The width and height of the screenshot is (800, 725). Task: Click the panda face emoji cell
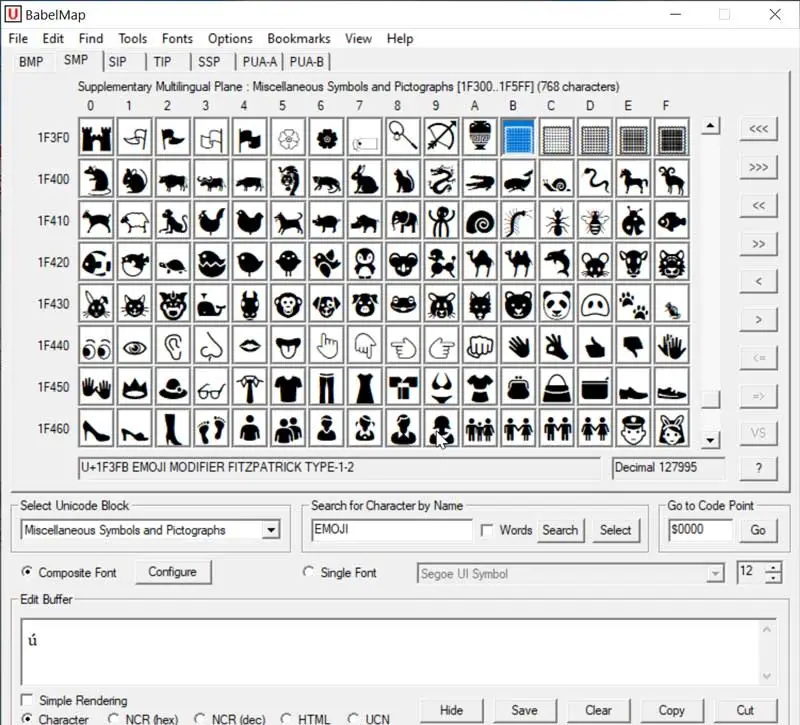tap(556, 304)
